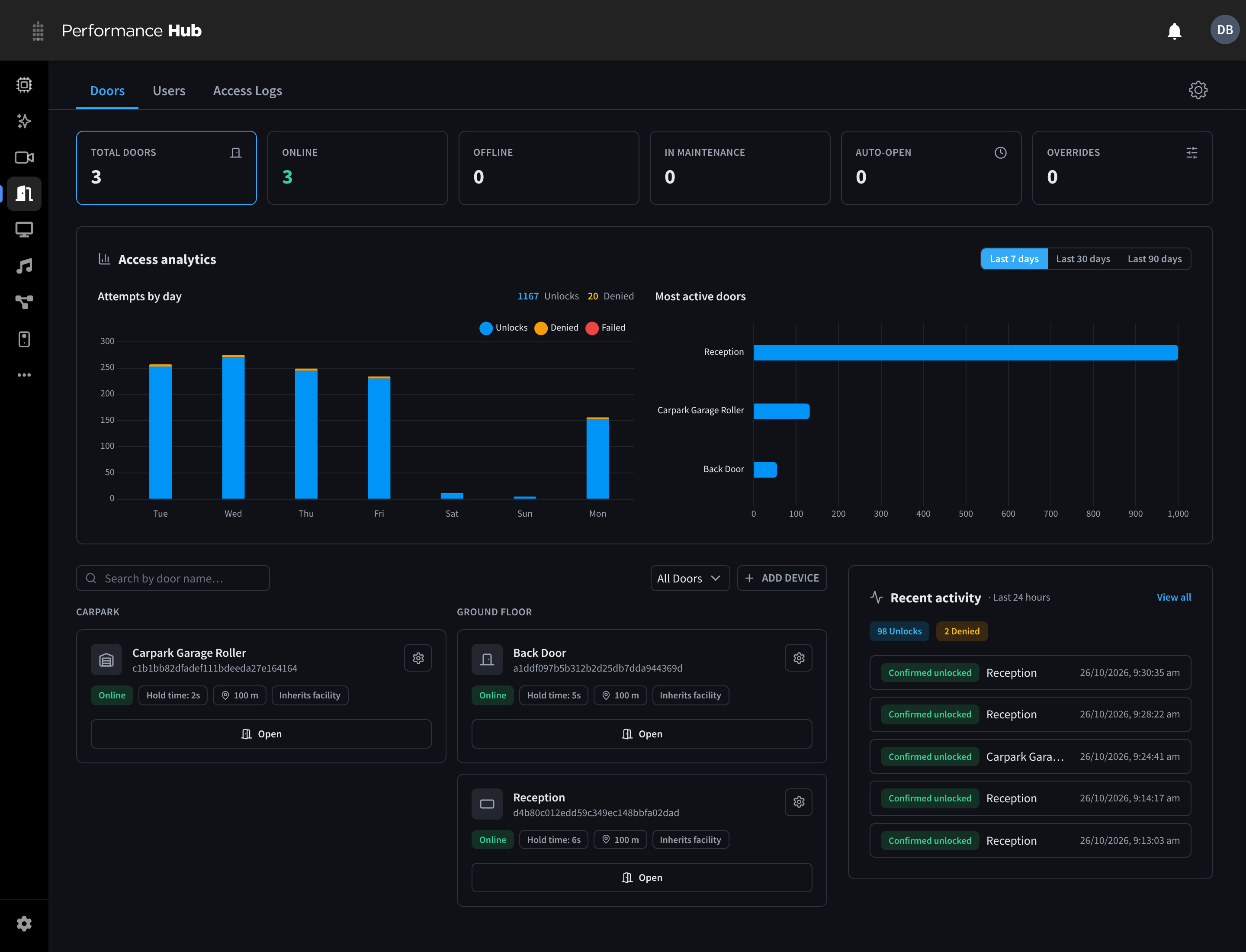Click the Reception bar in Most active doors
The width and height of the screenshot is (1246, 952).
click(x=966, y=353)
